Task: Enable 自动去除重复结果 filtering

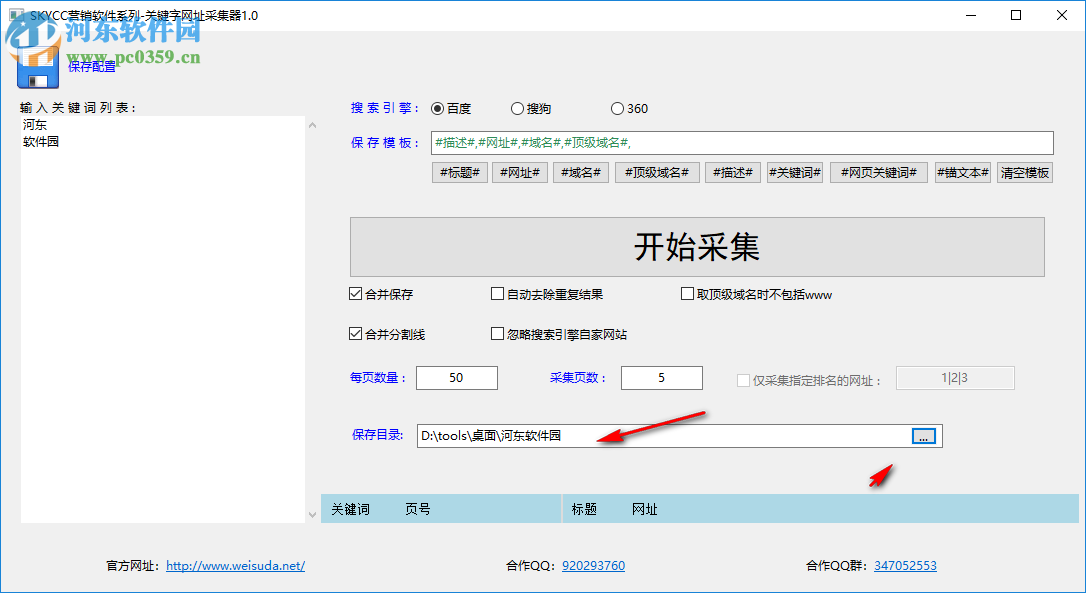Action: point(497,293)
